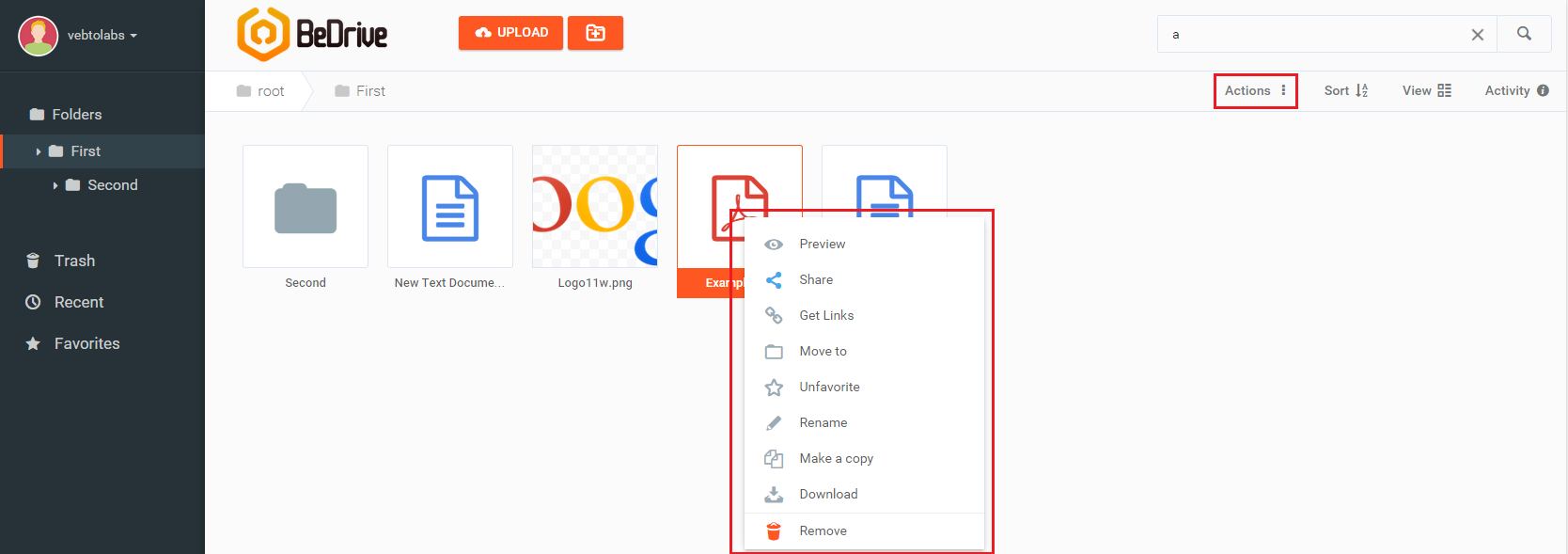Select Remove from the context menu
The width and height of the screenshot is (1568, 554).
tap(823, 530)
